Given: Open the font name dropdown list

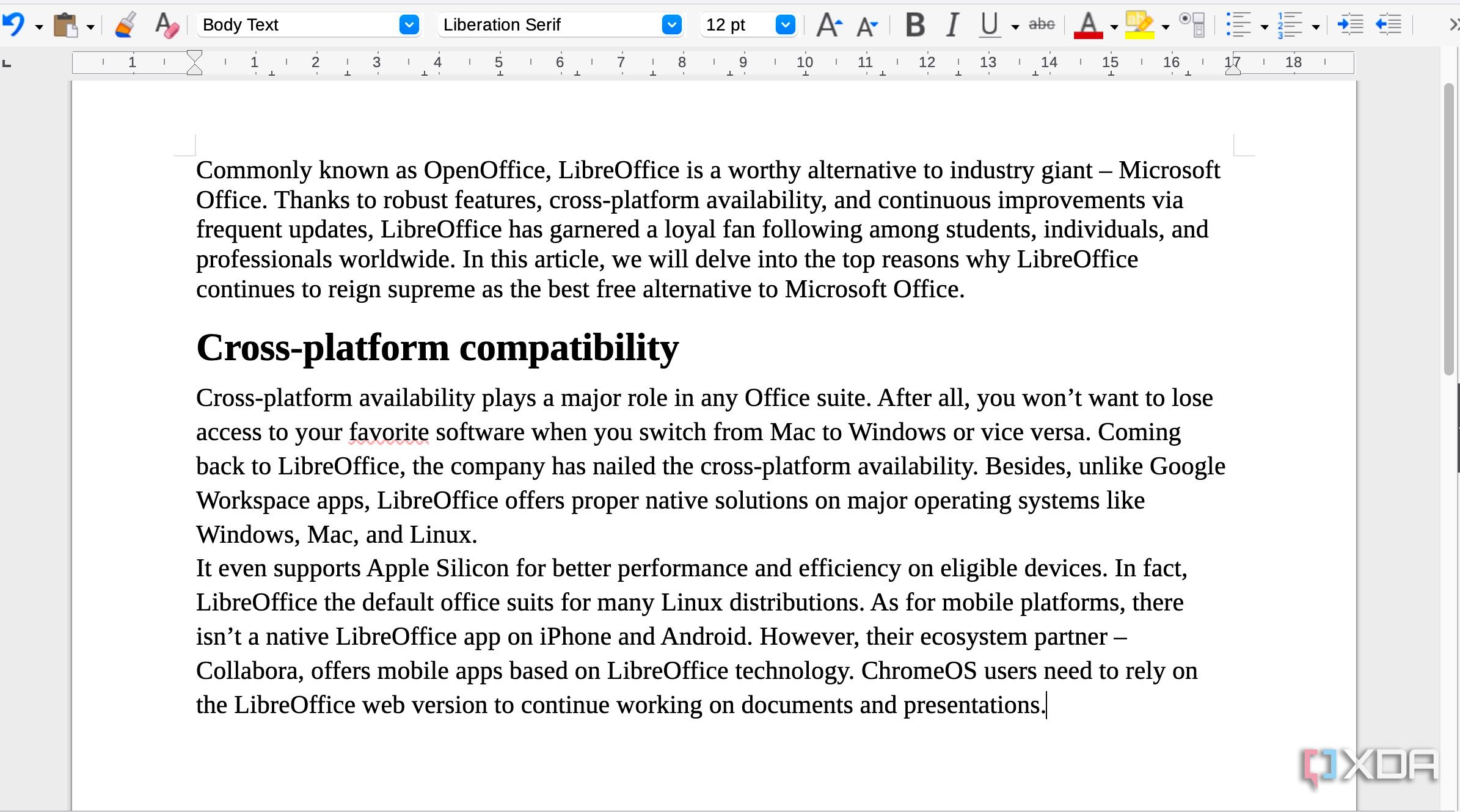Looking at the screenshot, I should coord(672,25).
